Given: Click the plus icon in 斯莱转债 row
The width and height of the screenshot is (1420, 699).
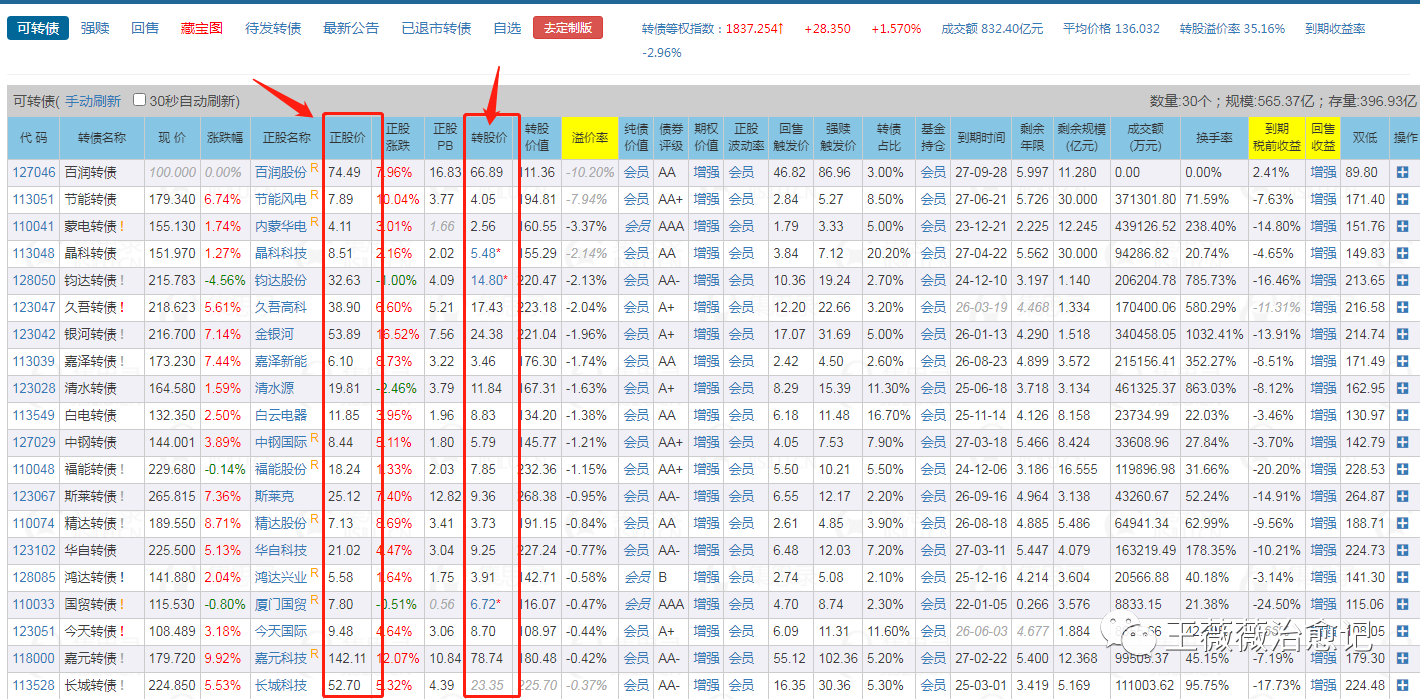Looking at the screenshot, I should click(x=1404, y=497).
